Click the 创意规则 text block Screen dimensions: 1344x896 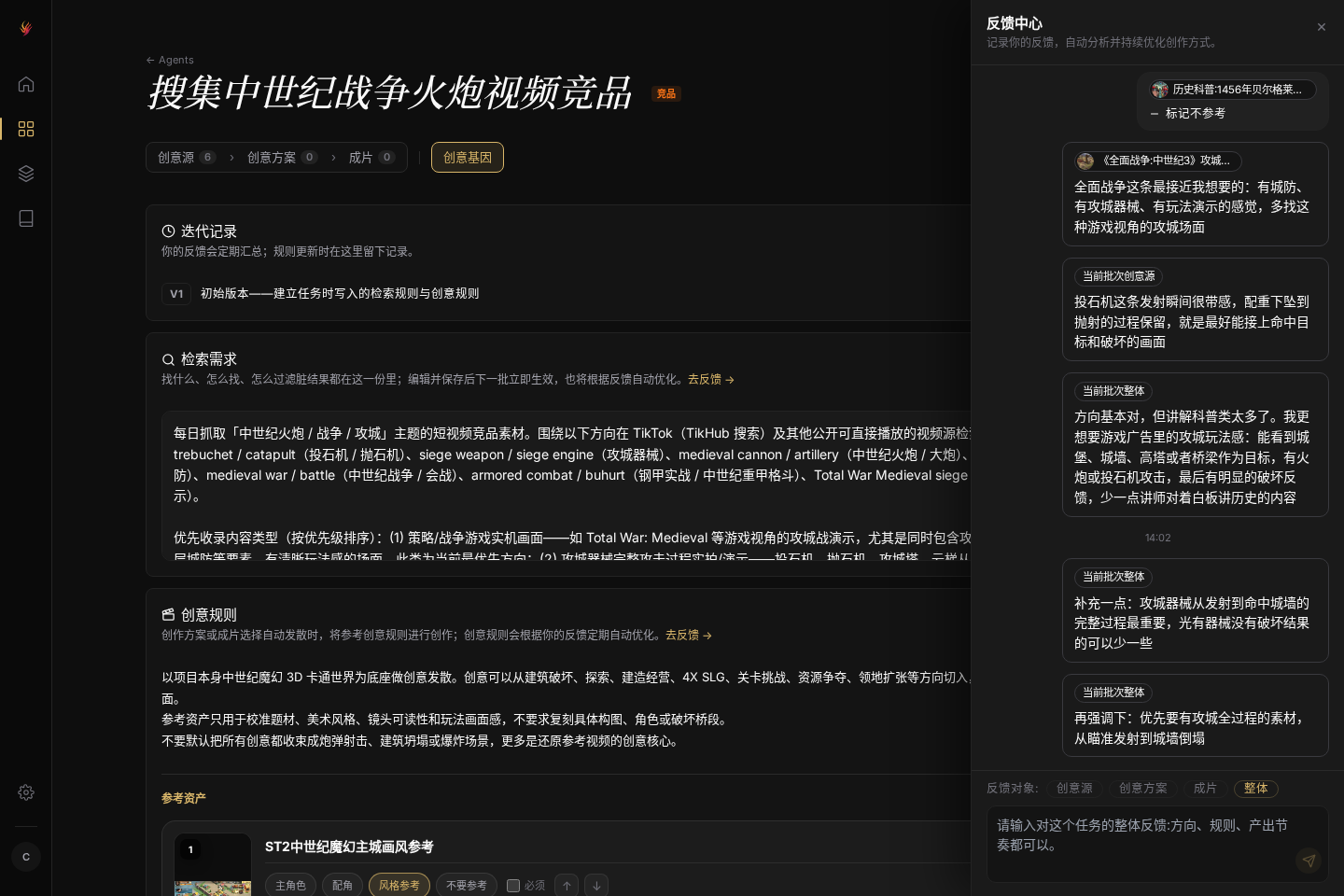click(567, 709)
